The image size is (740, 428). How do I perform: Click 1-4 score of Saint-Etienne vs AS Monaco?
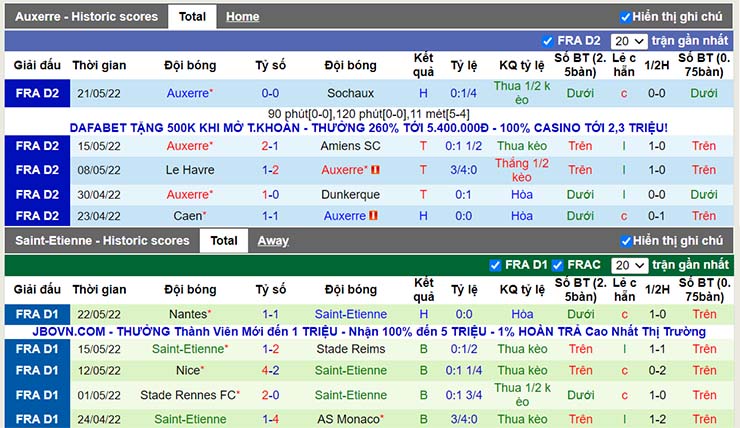(x=270, y=419)
